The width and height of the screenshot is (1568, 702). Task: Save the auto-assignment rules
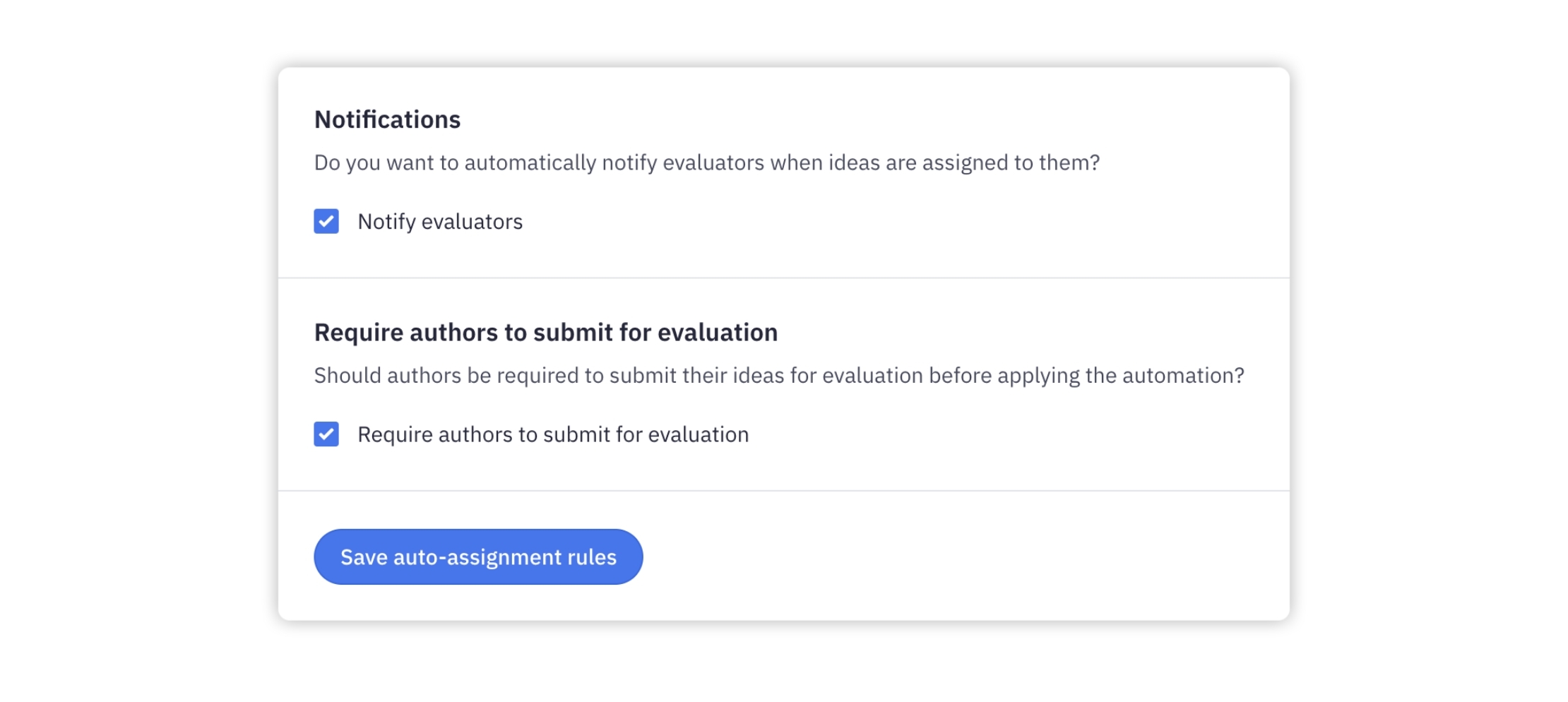tap(478, 557)
